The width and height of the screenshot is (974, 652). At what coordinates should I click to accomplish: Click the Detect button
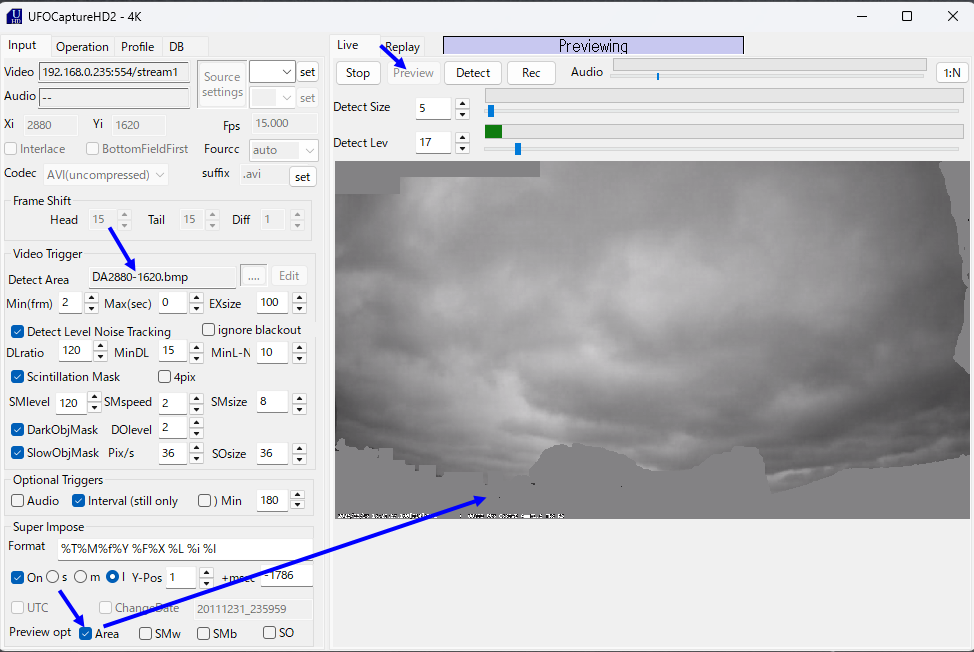click(x=473, y=73)
